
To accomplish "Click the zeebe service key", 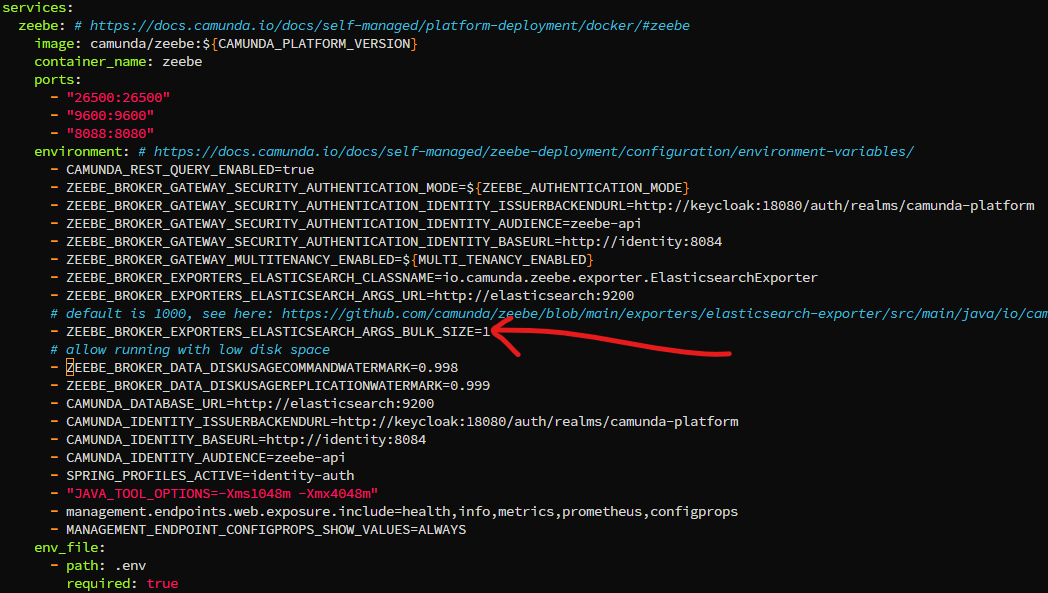I will tap(39, 25).
